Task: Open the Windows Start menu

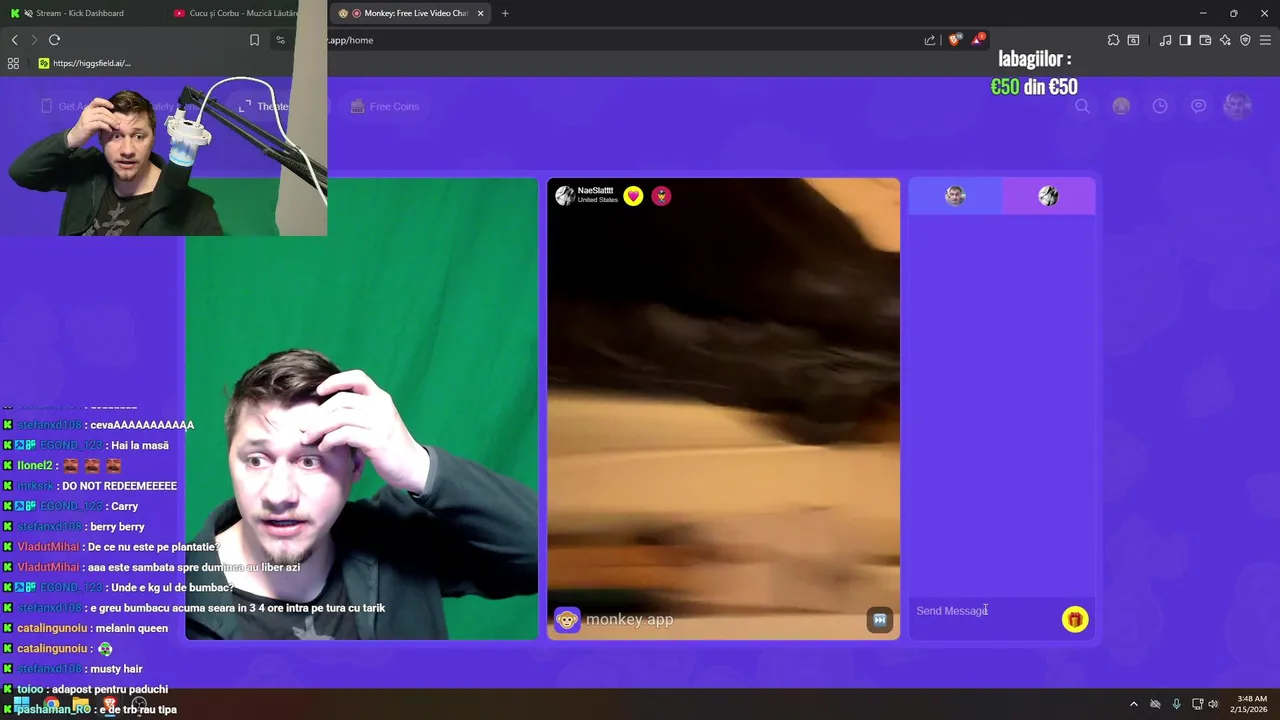Action: (x=21, y=704)
